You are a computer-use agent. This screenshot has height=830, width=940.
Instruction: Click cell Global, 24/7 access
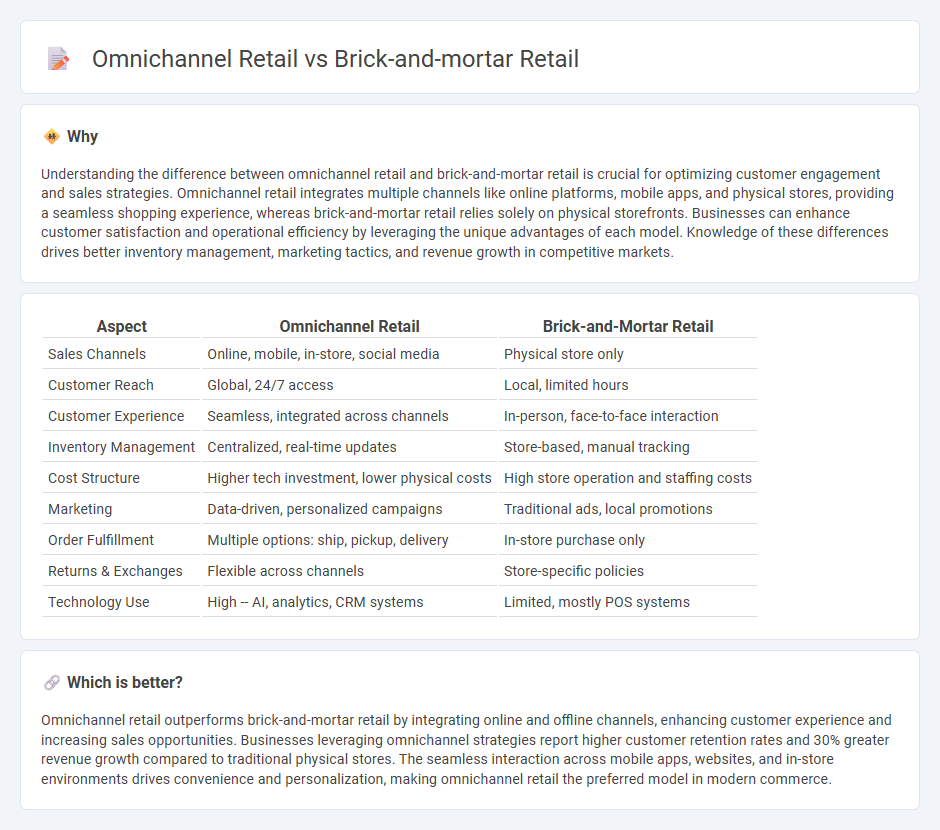[x=270, y=385]
